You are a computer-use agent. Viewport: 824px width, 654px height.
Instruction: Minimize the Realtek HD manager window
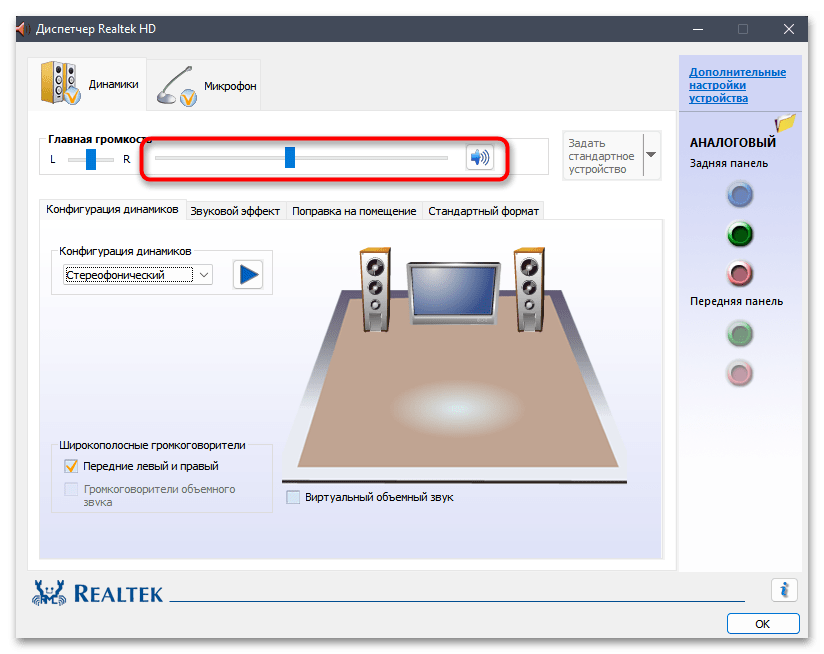[x=698, y=29]
